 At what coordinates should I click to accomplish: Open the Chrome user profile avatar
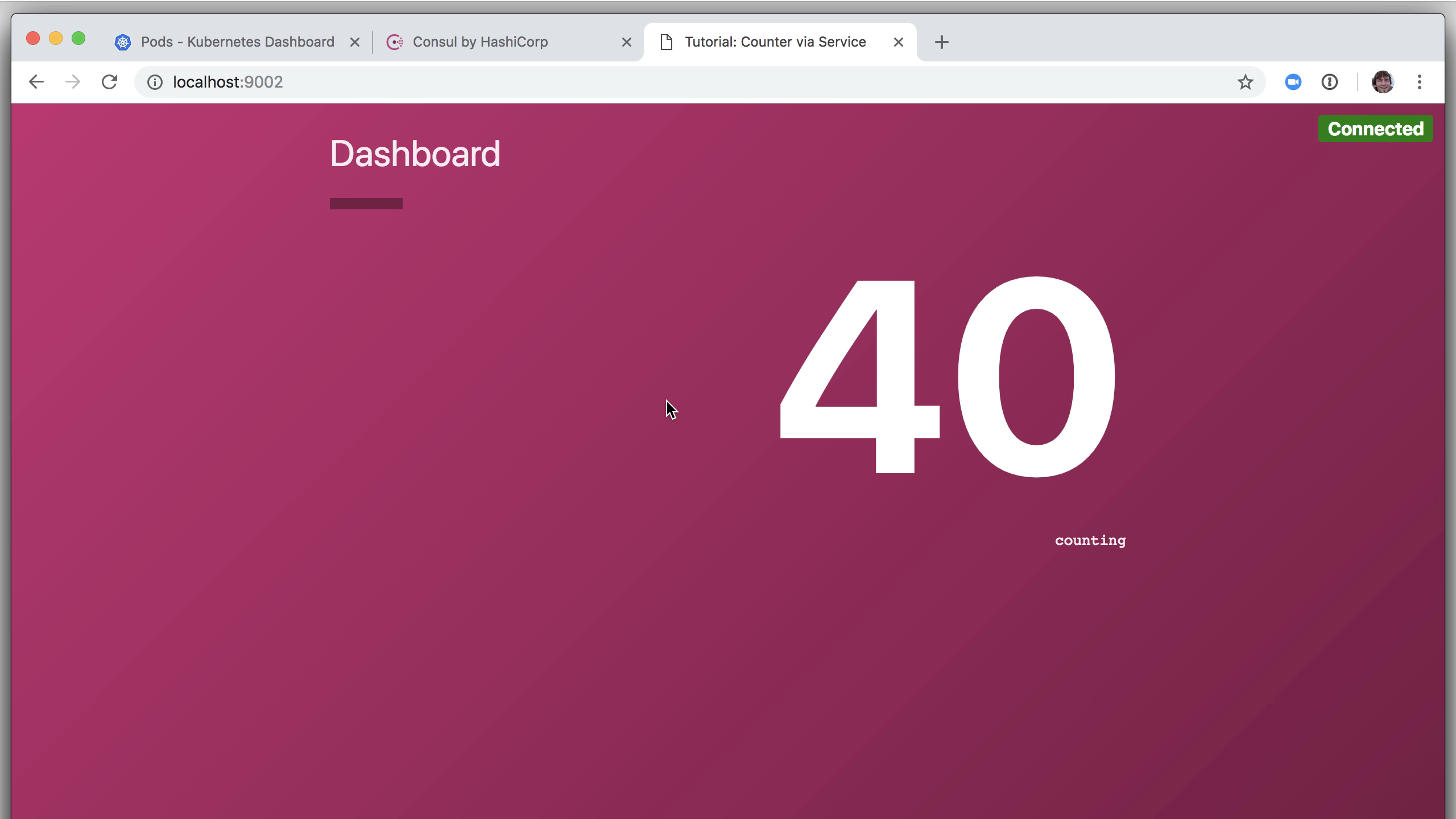click(x=1383, y=82)
